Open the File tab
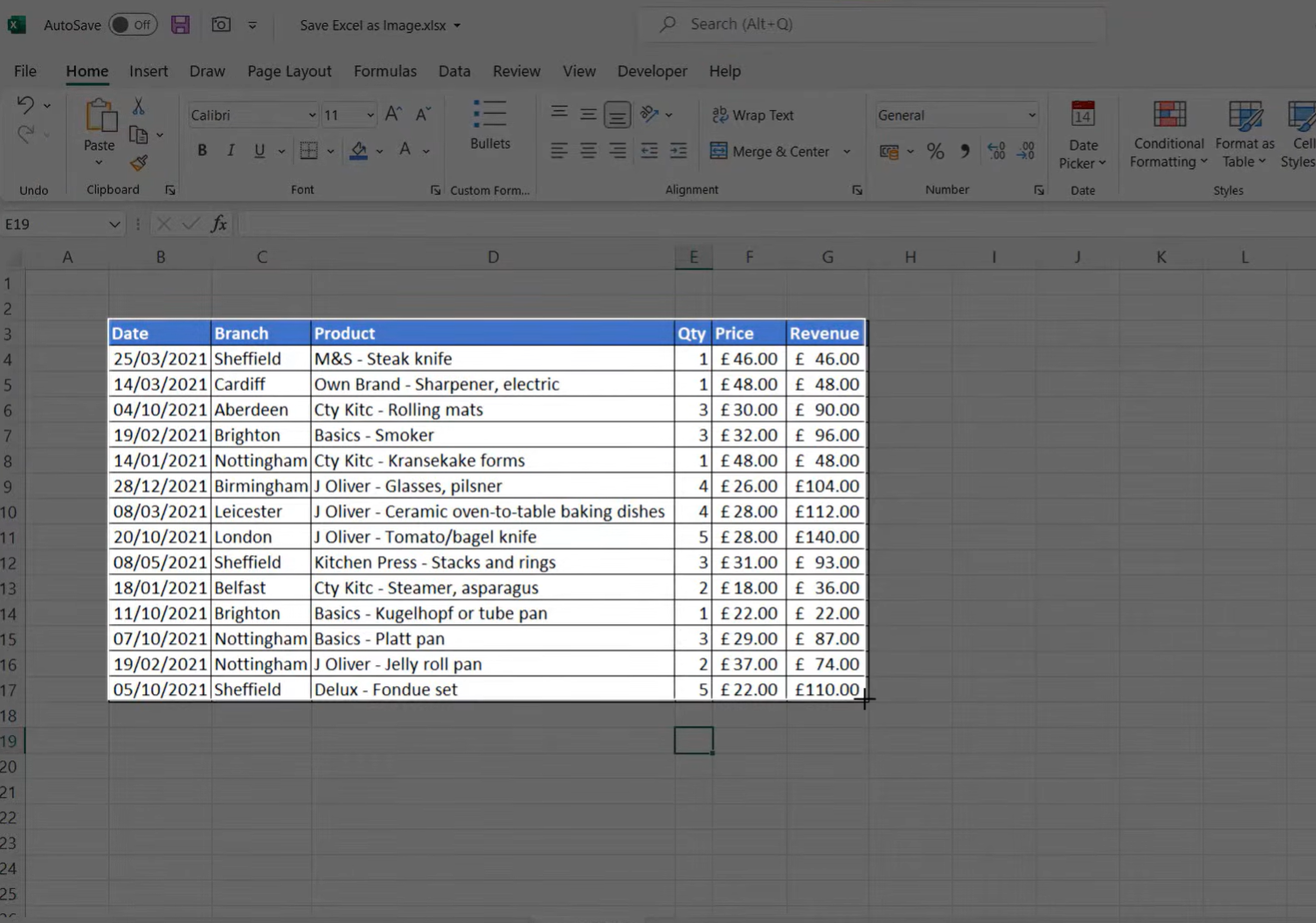 coord(25,71)
